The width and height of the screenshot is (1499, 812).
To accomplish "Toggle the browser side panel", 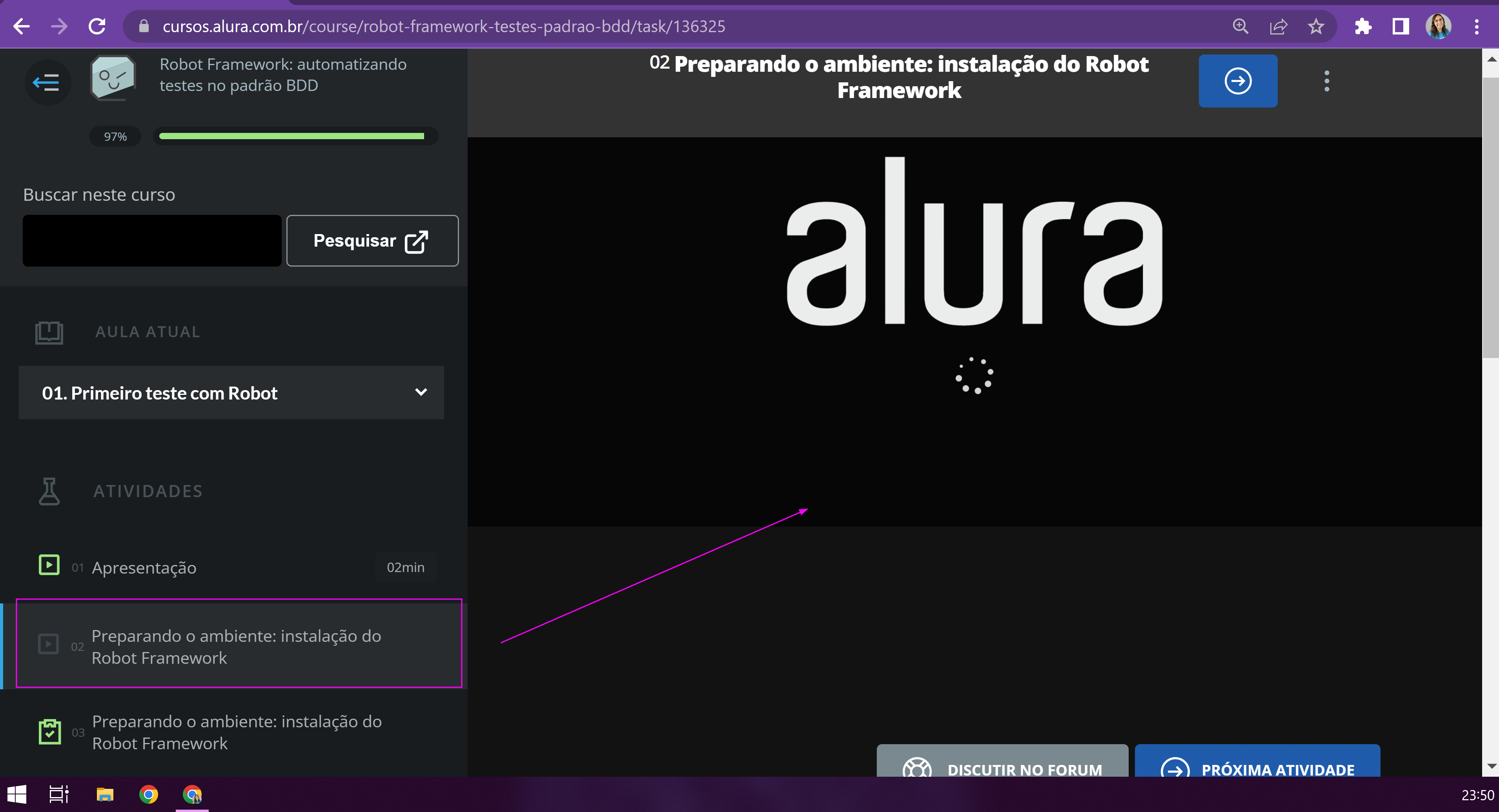I will pos(1401,26).
